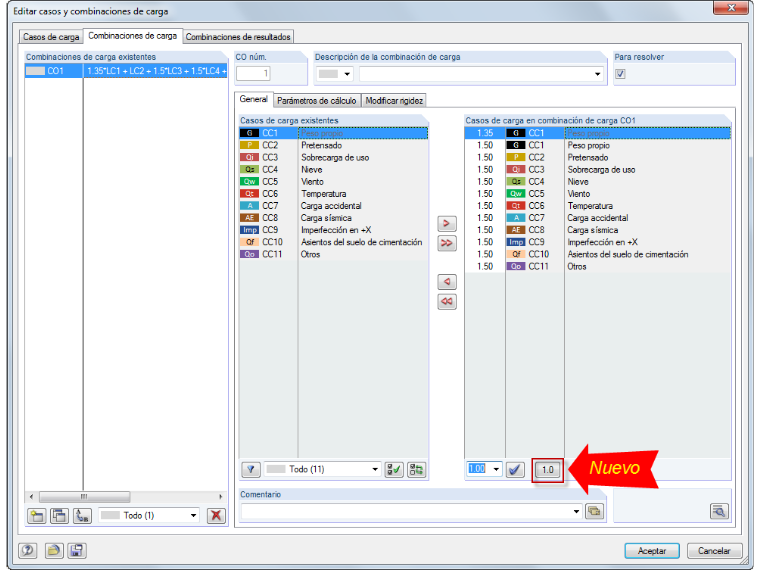Click the filter icon below existing load cases

[x=251, y=469]
